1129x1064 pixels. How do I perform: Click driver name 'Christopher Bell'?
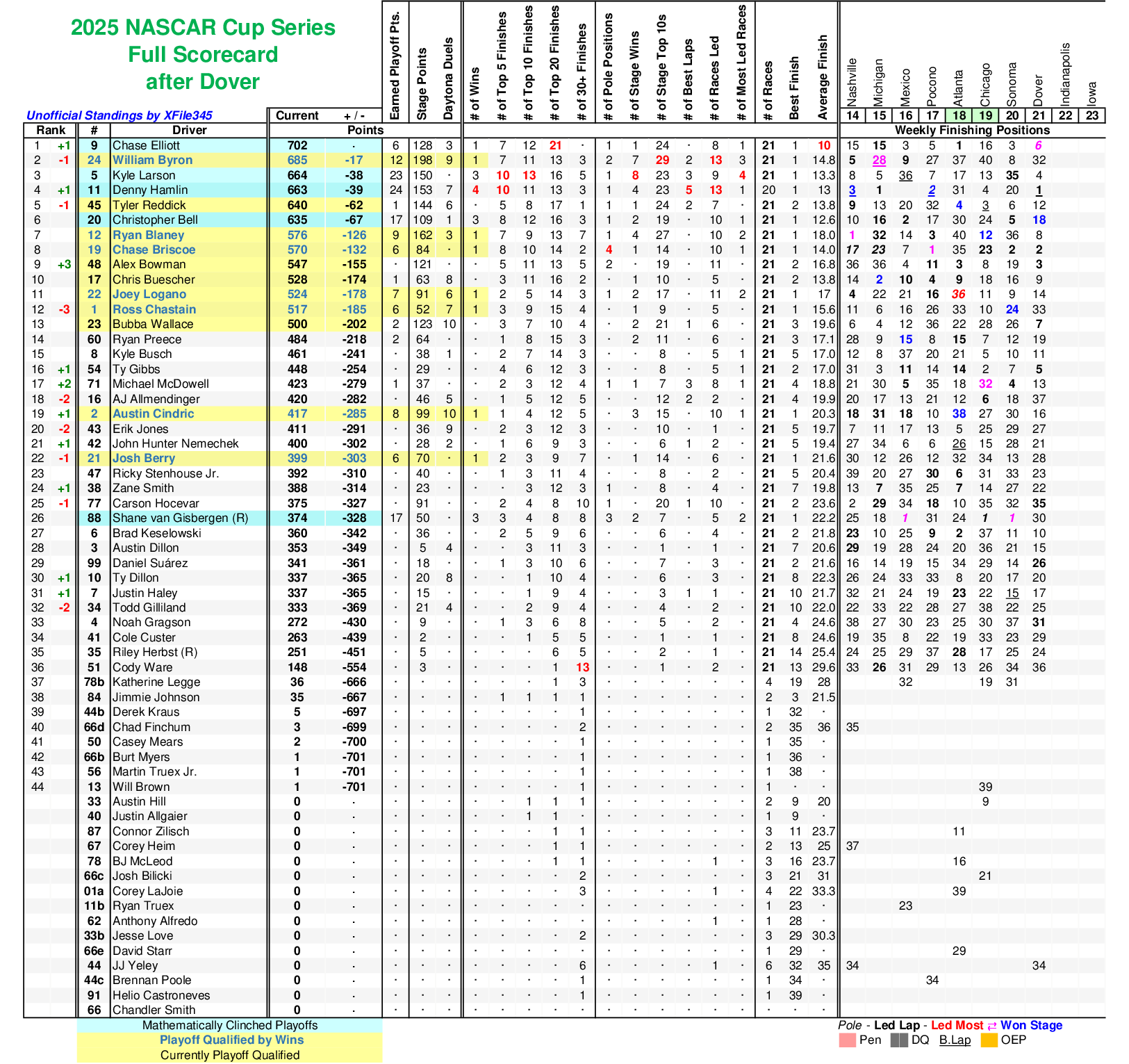(x=155, y=220)
